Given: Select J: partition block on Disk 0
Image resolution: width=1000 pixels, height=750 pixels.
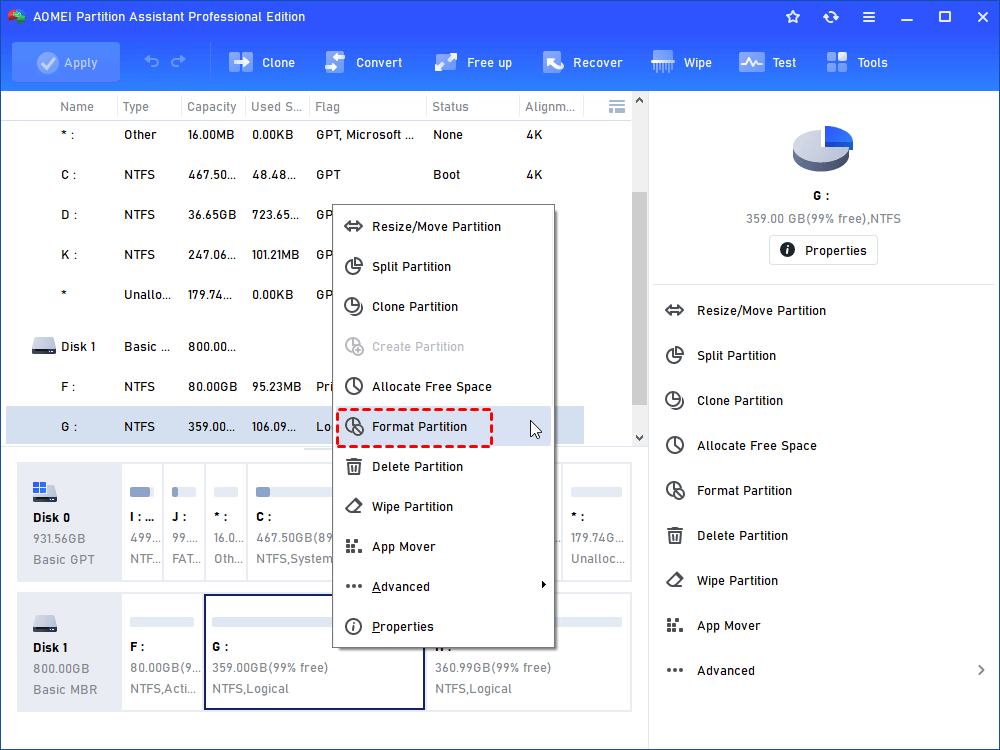Looking at the screenshot, I should pos(184,522).
